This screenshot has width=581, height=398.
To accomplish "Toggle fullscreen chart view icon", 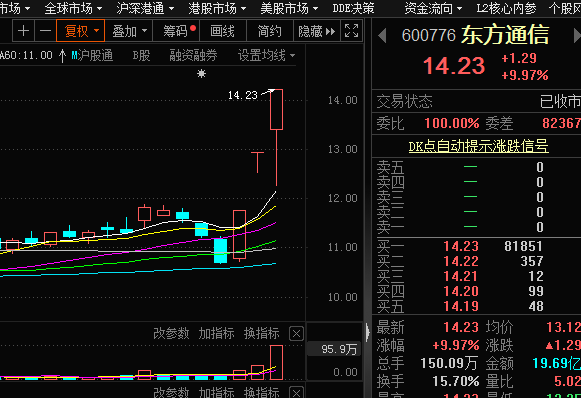I will (351, 31).
